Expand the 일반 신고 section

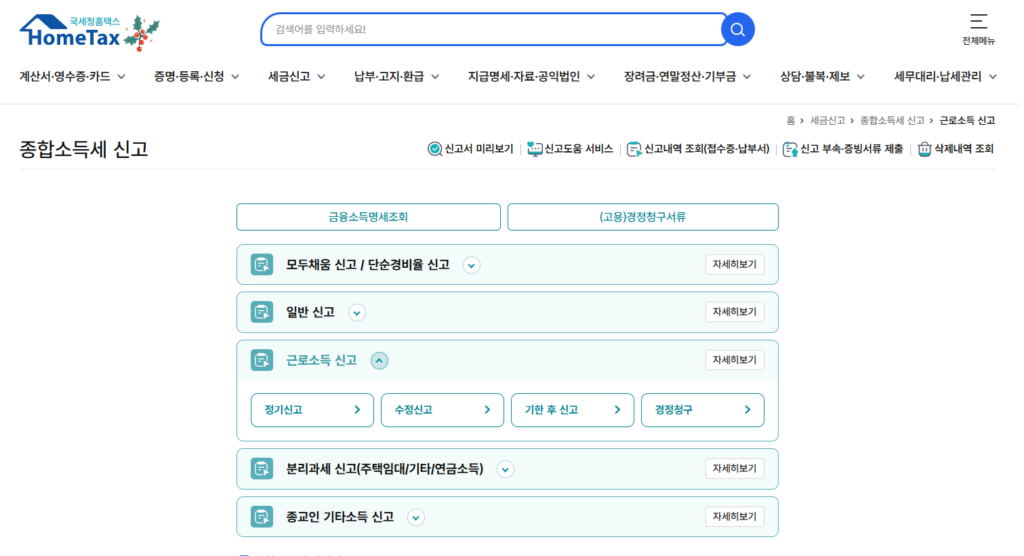point(357,313)
